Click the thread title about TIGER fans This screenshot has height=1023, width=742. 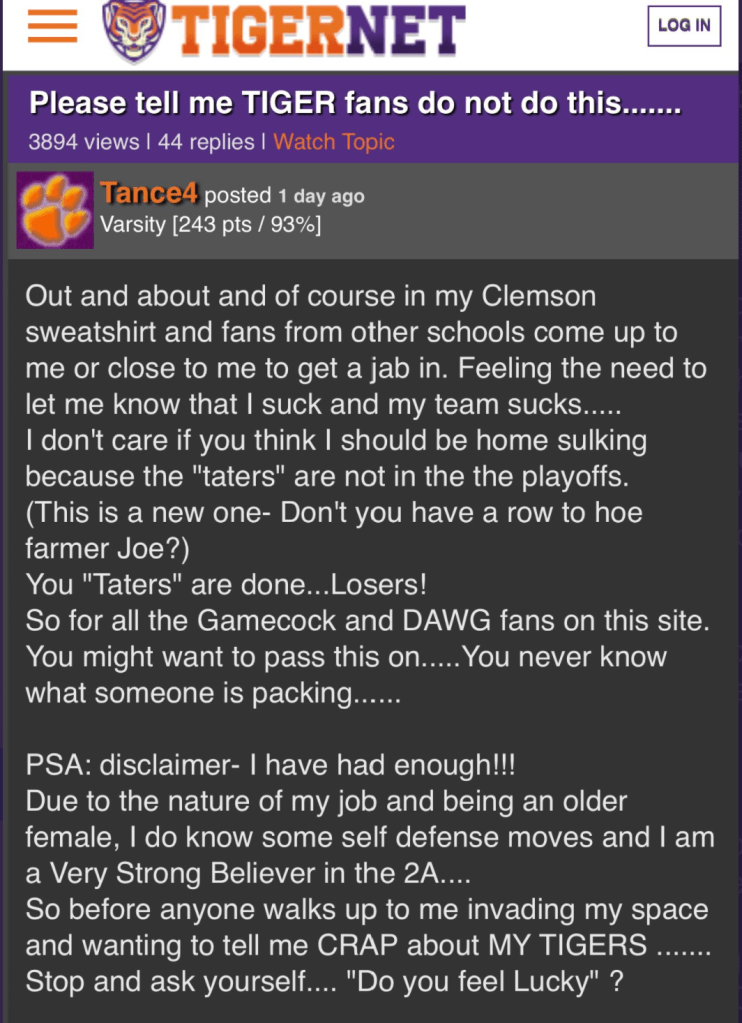355,104
